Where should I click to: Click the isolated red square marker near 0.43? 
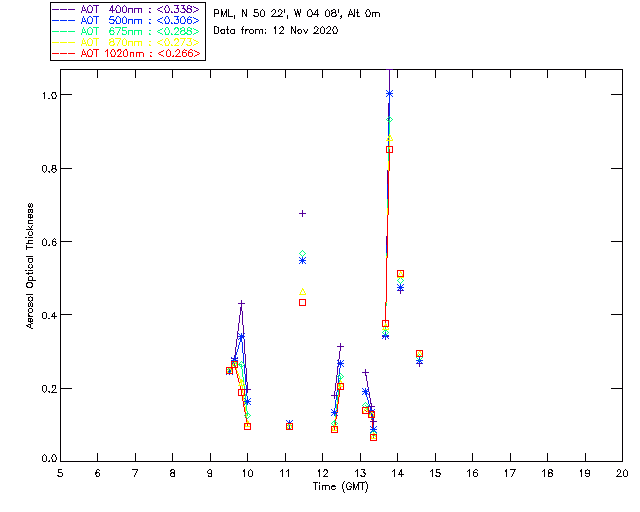point(302,303)
